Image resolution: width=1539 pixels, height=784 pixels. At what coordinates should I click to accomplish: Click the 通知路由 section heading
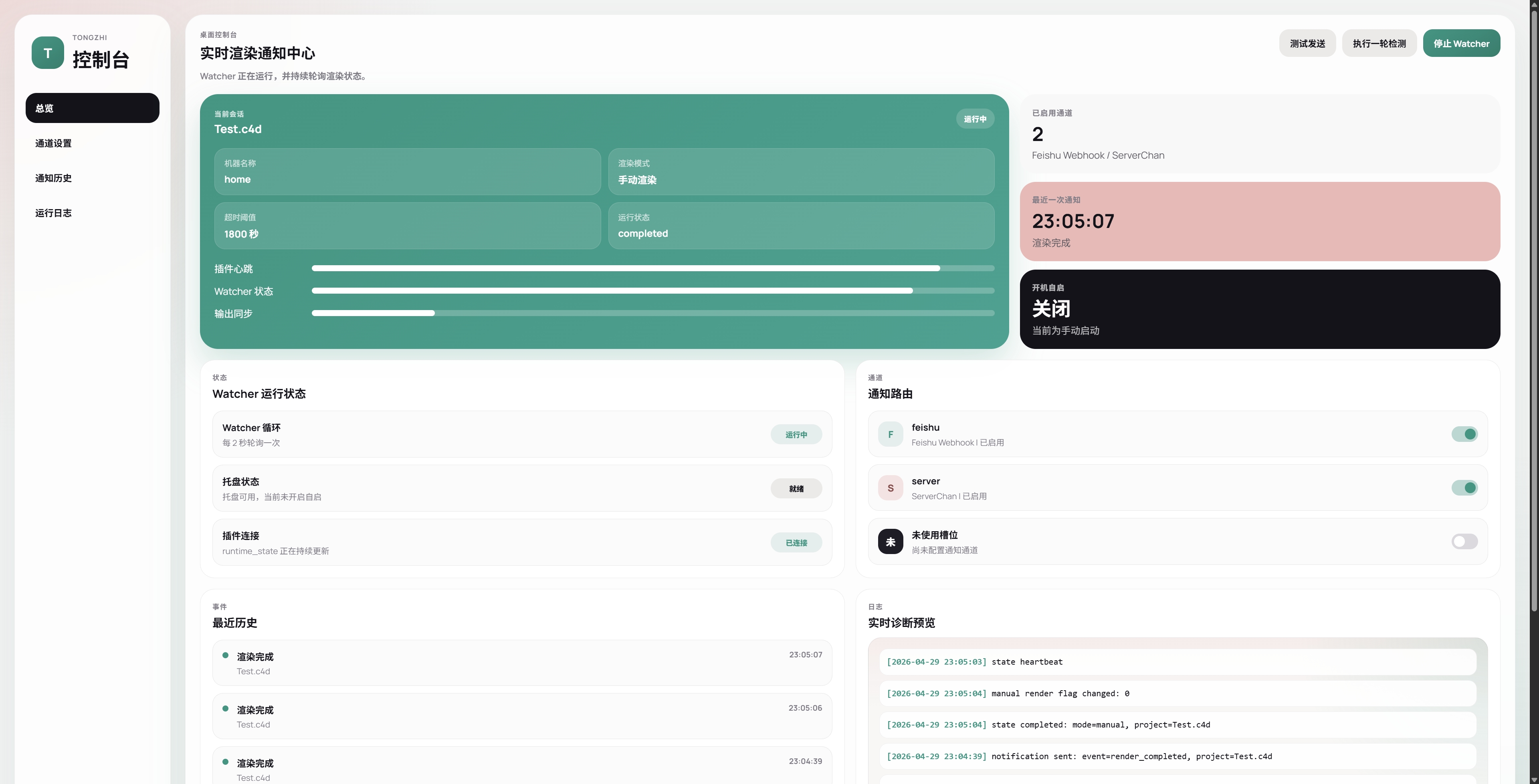coord(890,393)
